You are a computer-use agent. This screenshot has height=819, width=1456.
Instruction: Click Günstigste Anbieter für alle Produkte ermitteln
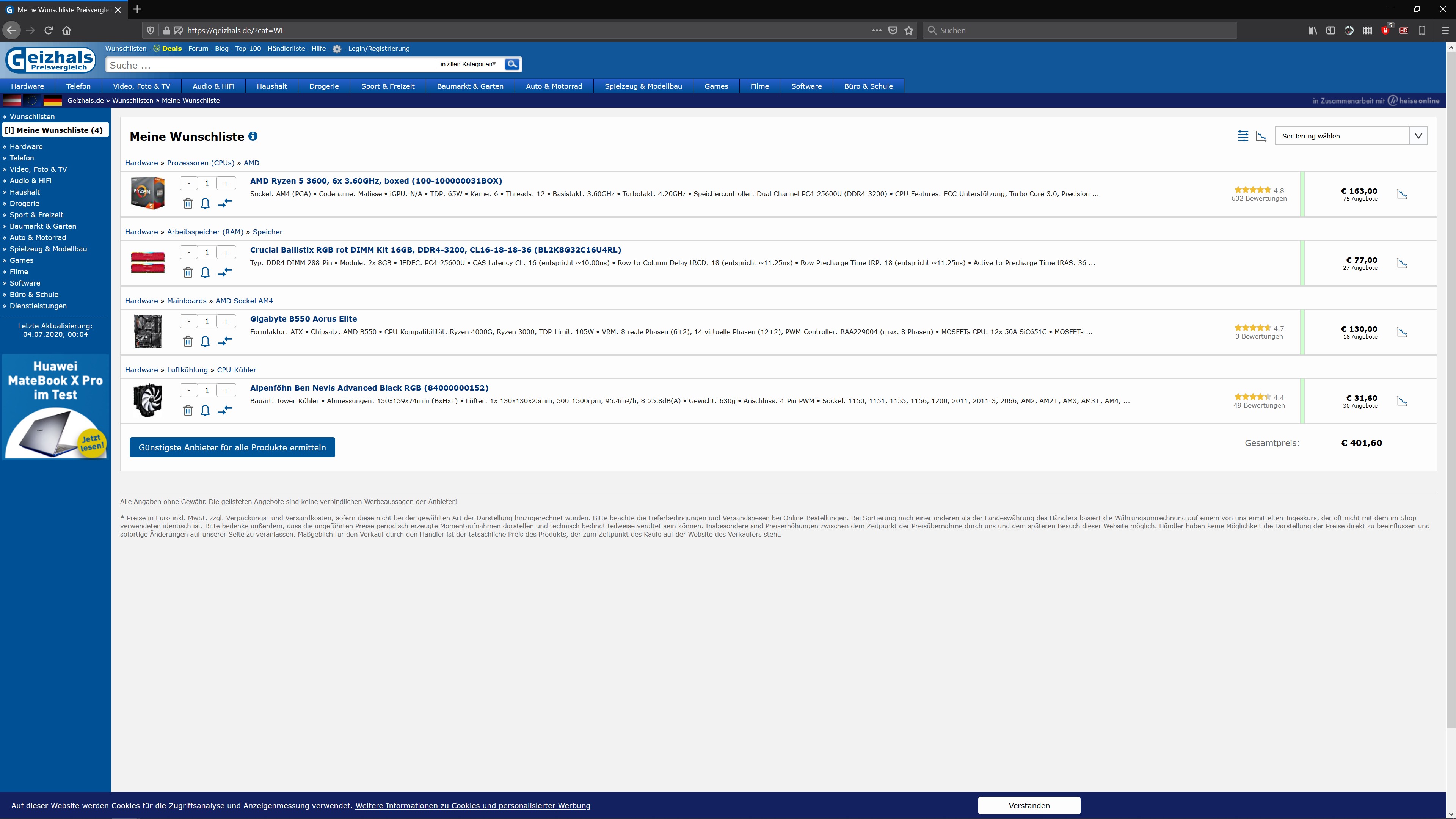click(x=232, y=447)
